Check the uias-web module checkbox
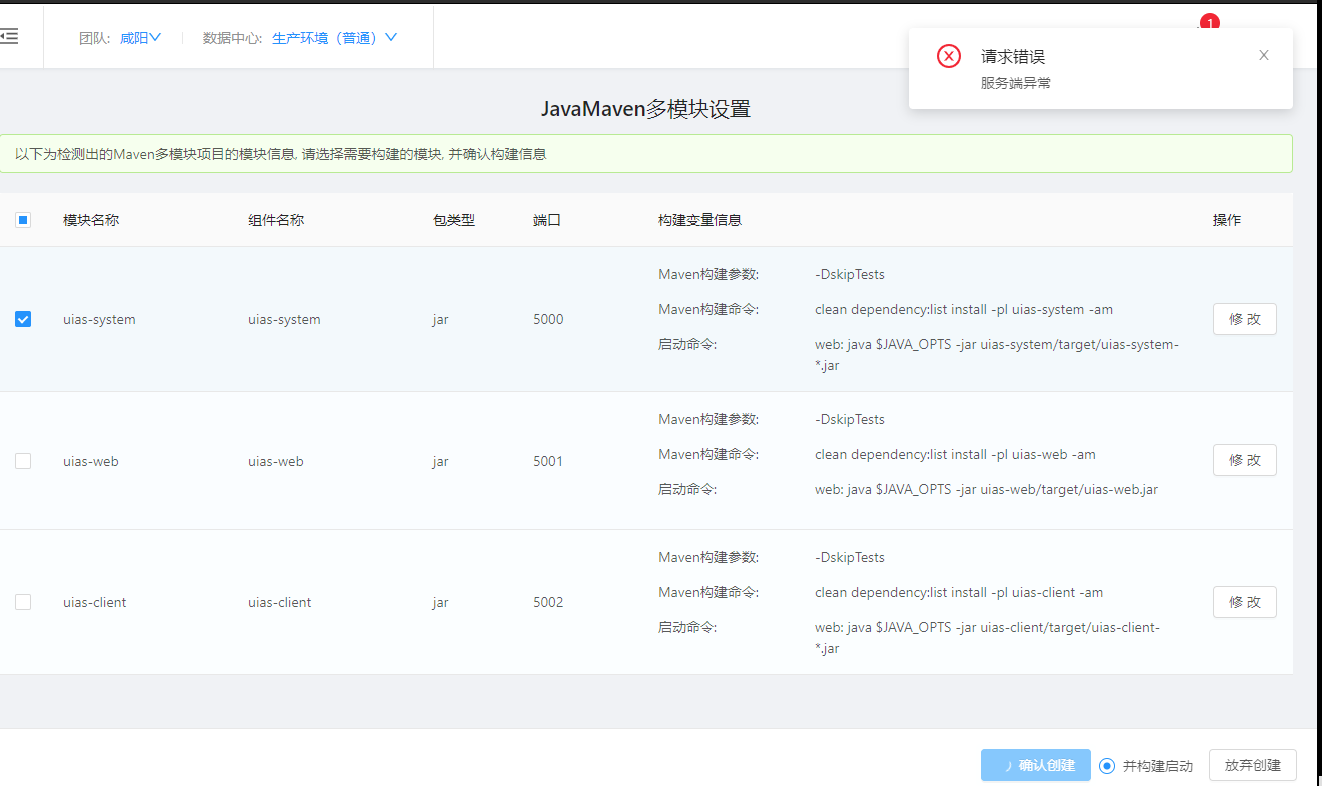Viewport: 1322px width, 786px height. click(x=23, y=461)
